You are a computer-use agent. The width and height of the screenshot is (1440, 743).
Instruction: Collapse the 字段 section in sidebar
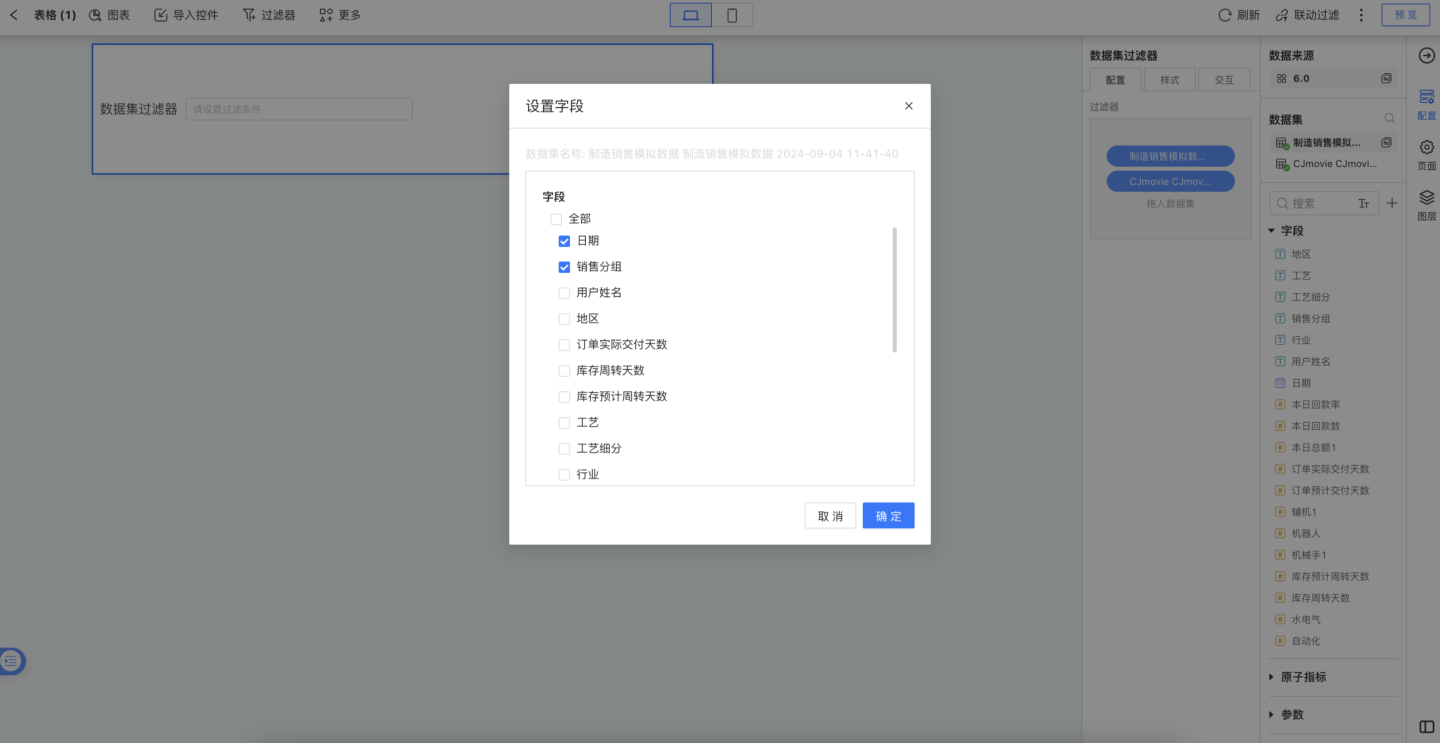coord(1272,231)
